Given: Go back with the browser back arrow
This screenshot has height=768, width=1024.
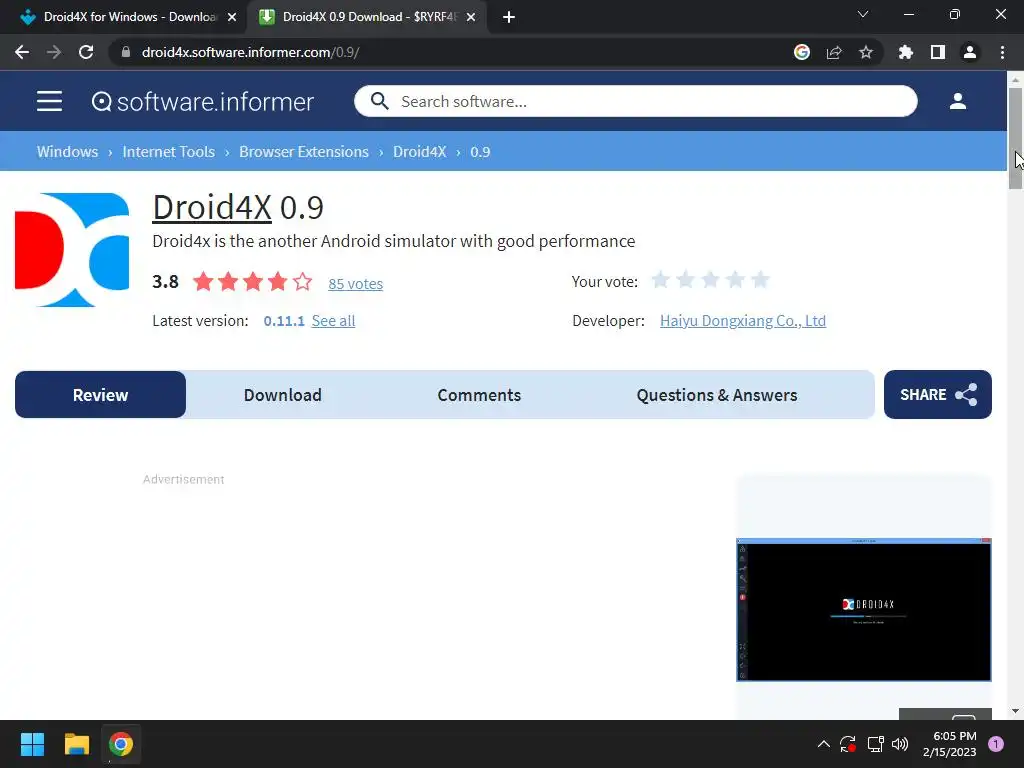Looking at the screenshot, I should point(22,52).
